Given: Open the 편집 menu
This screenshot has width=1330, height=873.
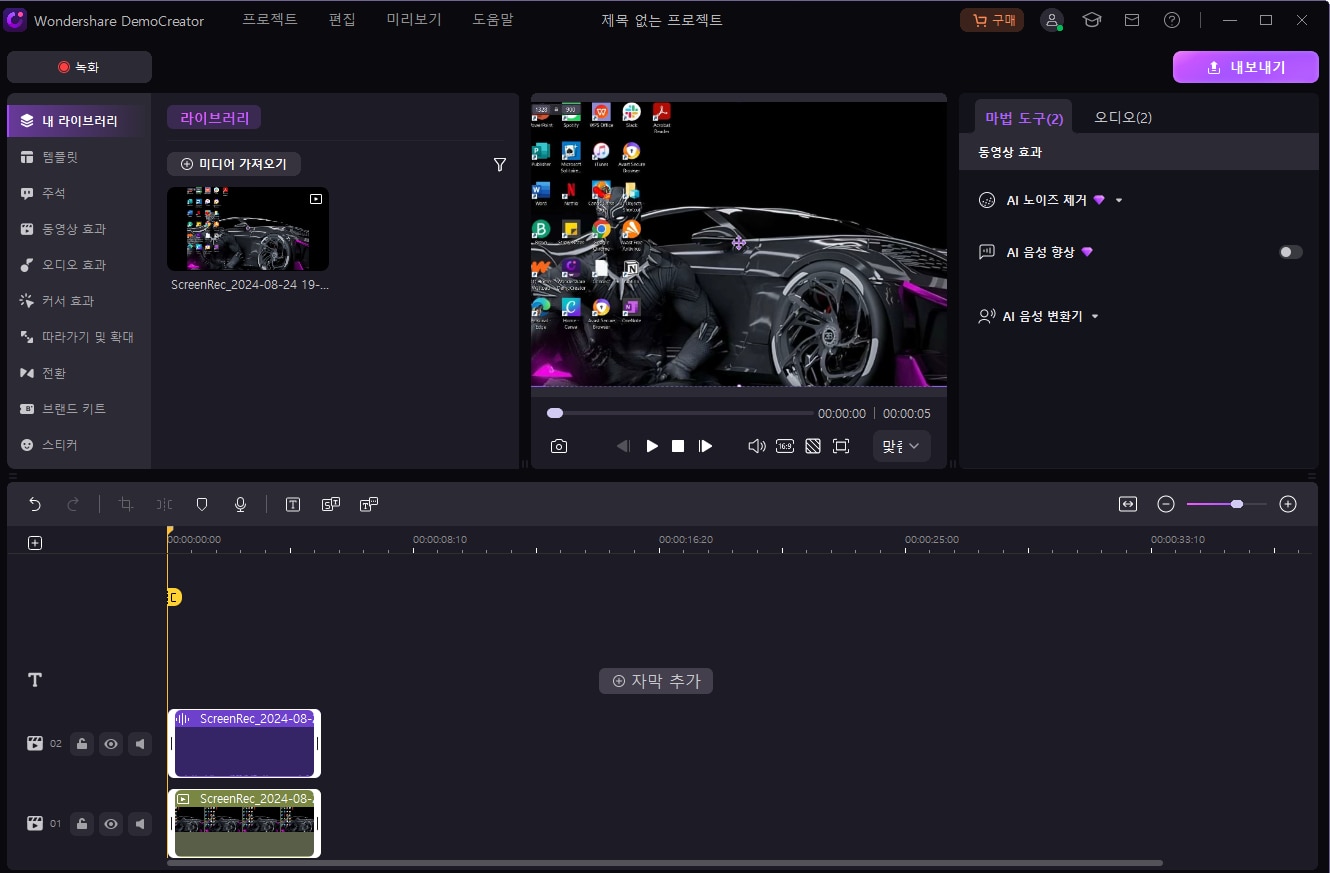Looking at the screenshot, I should coord(342,20).
